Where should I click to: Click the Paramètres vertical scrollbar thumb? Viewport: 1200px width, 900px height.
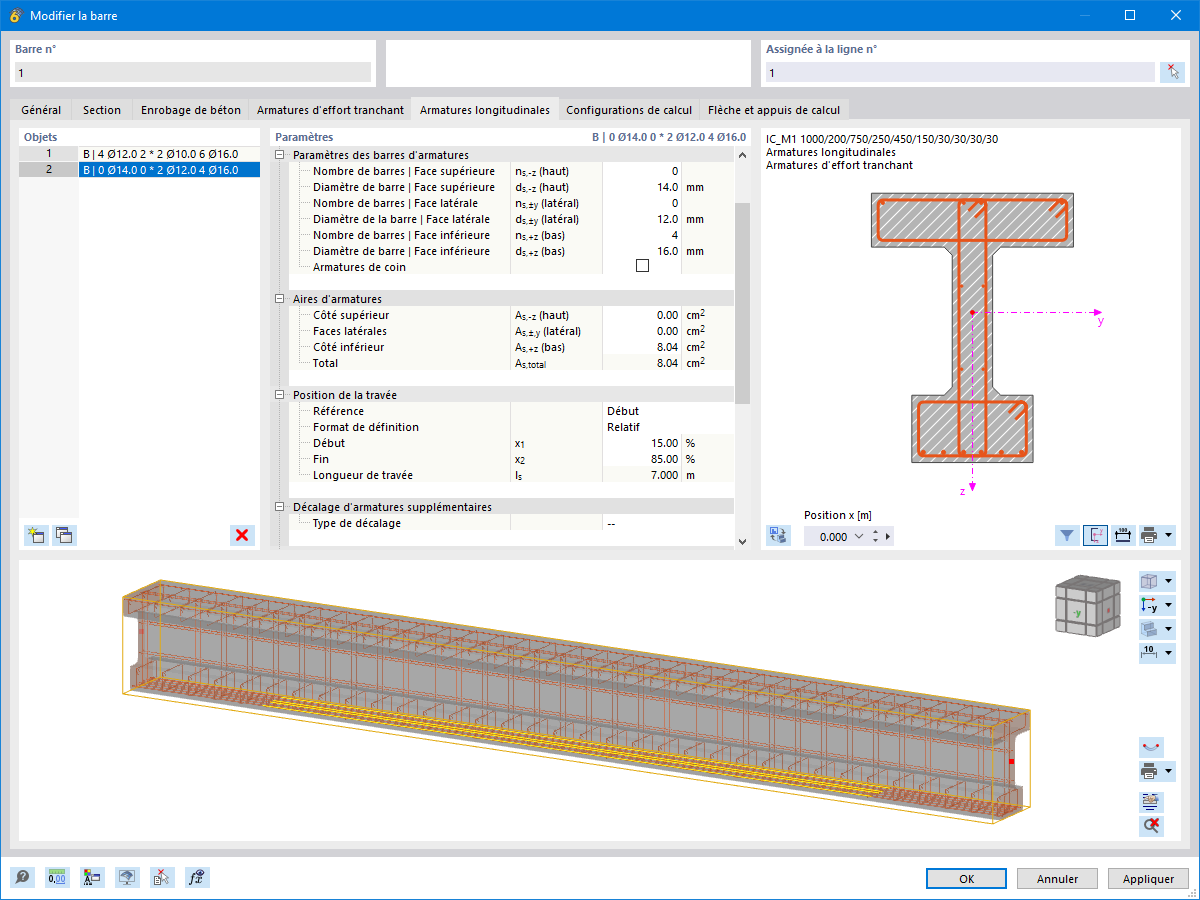tap(742, 302)
